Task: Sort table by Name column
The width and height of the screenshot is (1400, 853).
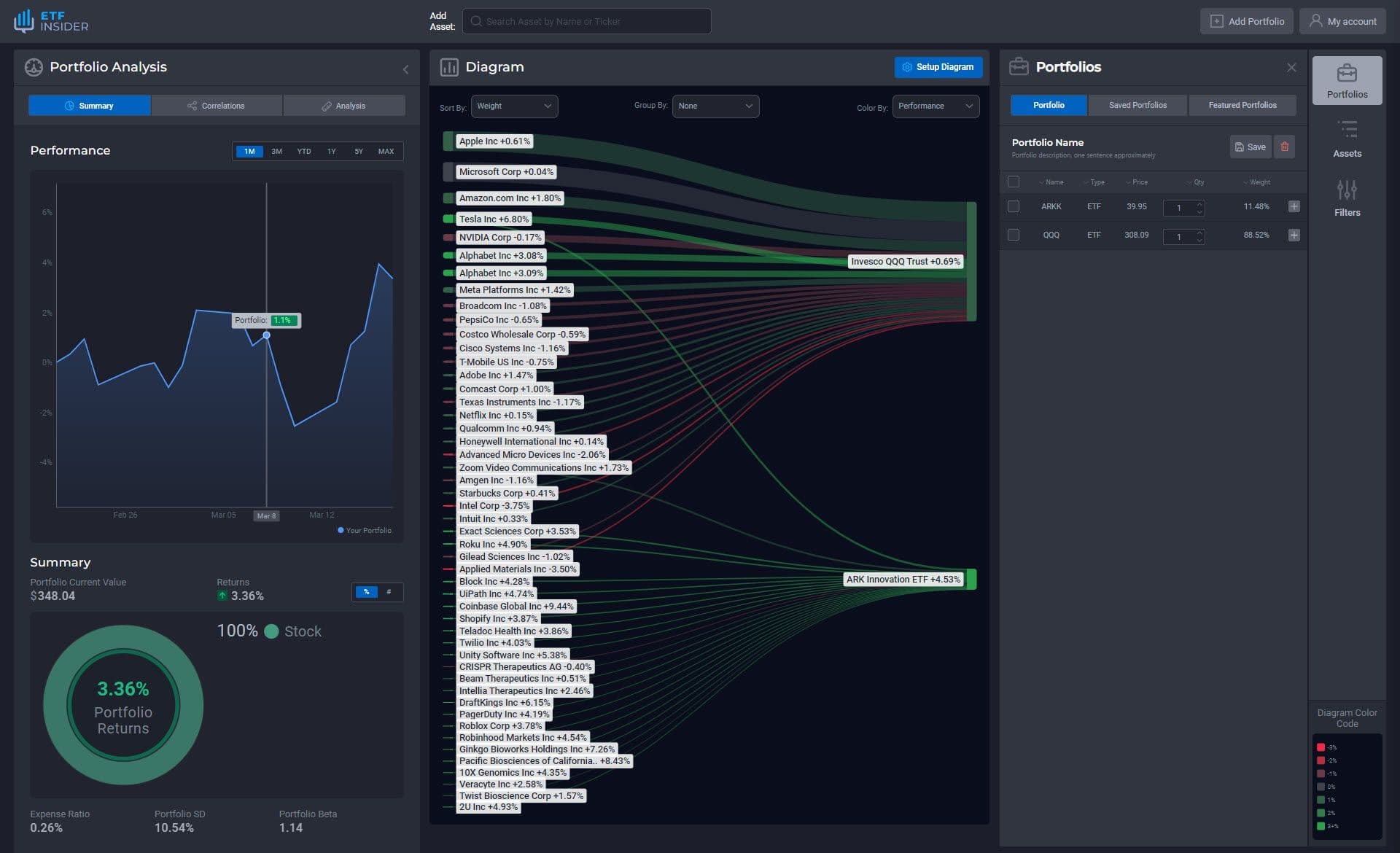Action: [x=1051, y=182]
